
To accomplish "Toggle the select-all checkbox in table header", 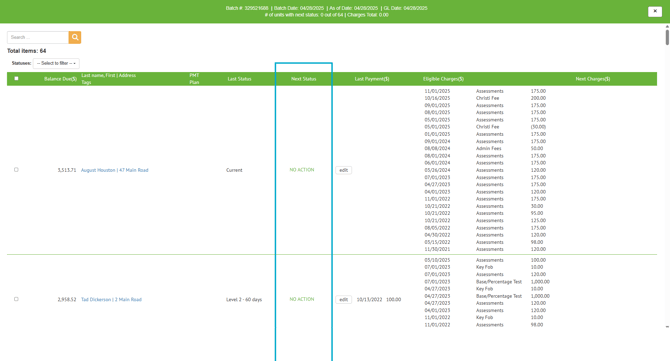I will (x=16, y=79).
